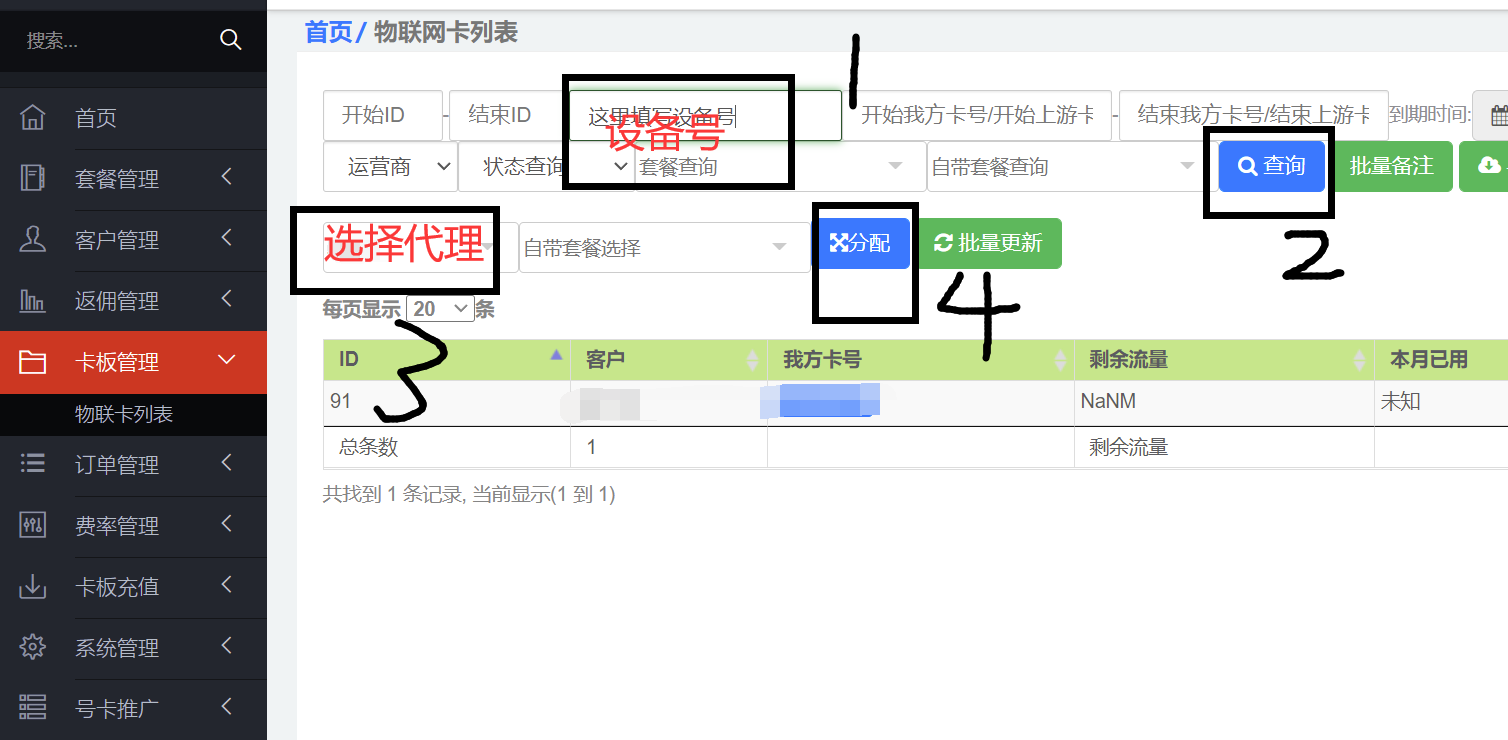This screenshot has width=1508, height=740.
Task: Click the 卡板充值 download icon
Action: click(x=33, y=587)
